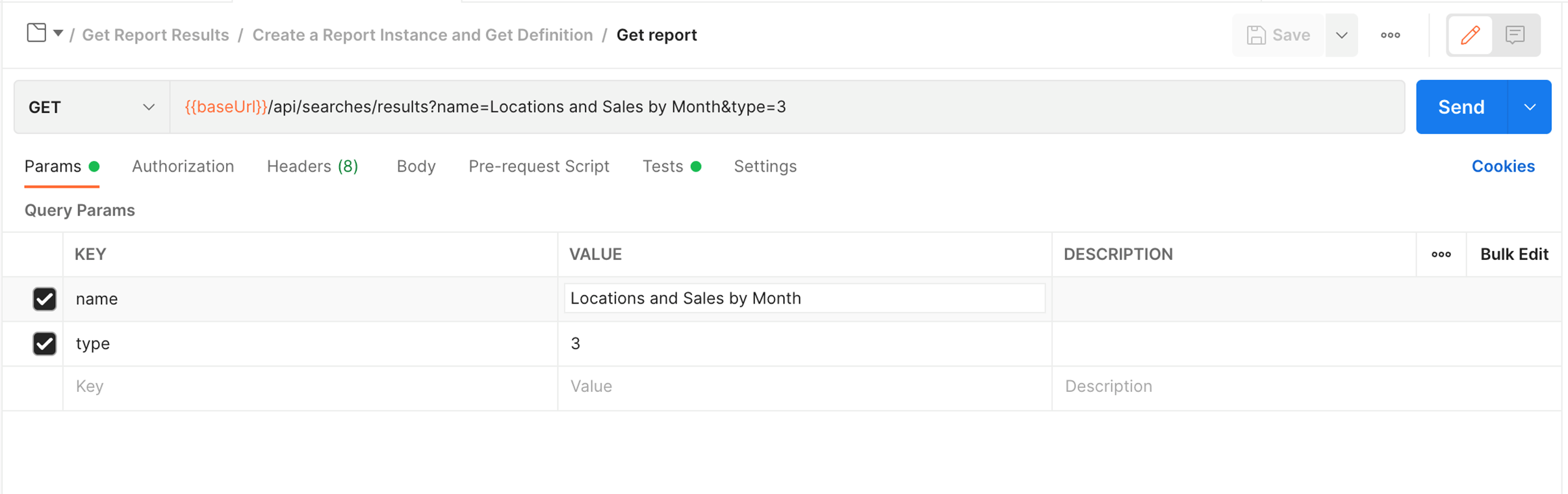
Task: Uncheck the name query parameter
Action: (44, 299)
